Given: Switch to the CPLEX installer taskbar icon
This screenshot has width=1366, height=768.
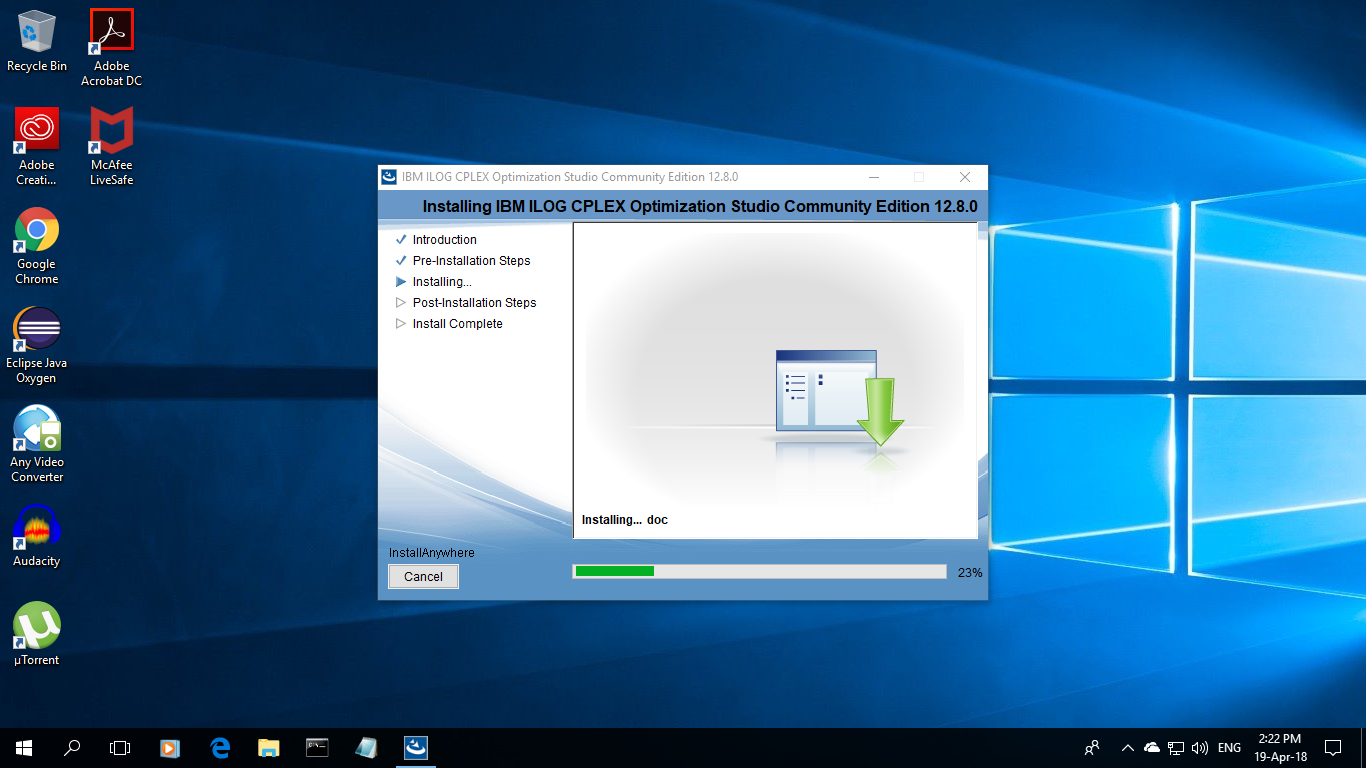Looking at the screenshot, I should pyautogui.click(x=416, y=747).
